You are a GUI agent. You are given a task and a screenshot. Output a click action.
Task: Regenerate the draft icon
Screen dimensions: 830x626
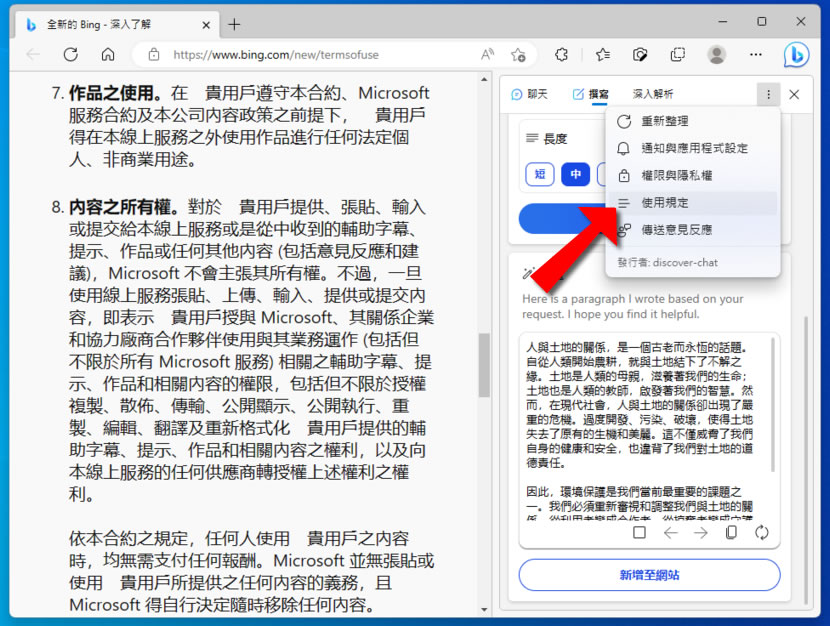tap(762, 532)
